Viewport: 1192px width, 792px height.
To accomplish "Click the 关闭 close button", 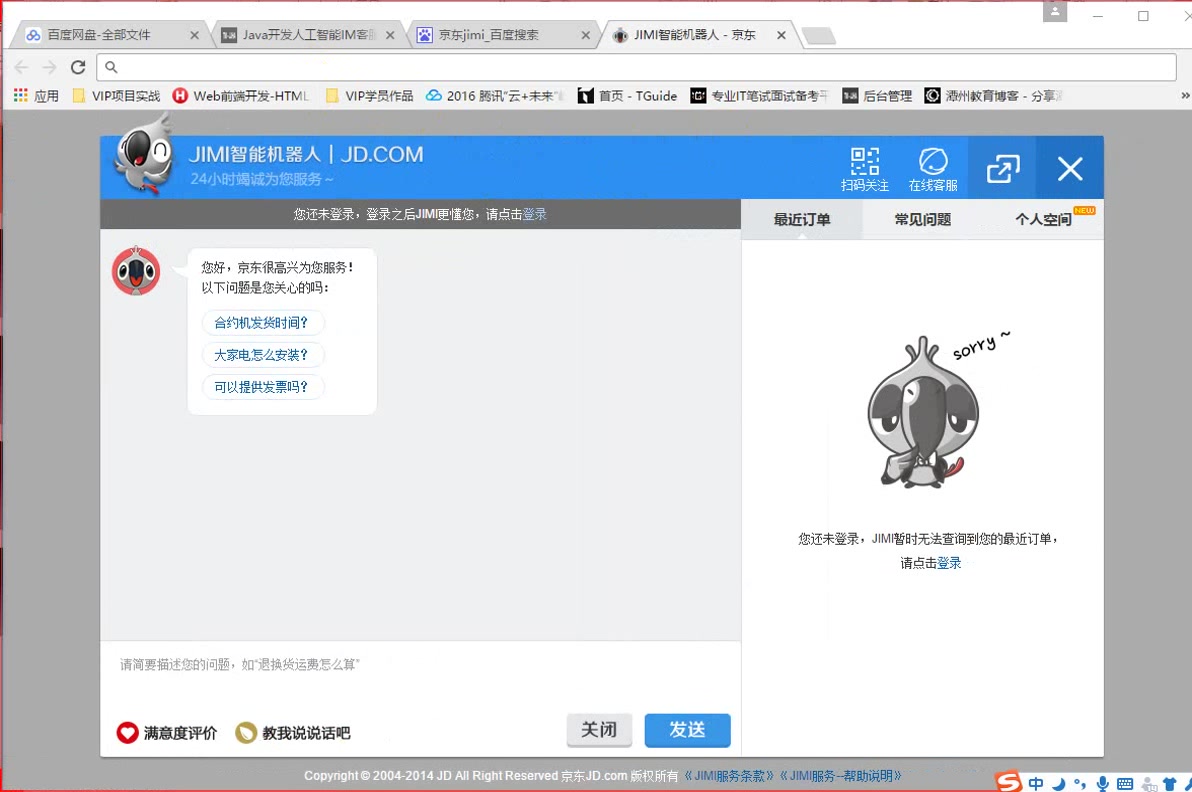I will [599, 730].
